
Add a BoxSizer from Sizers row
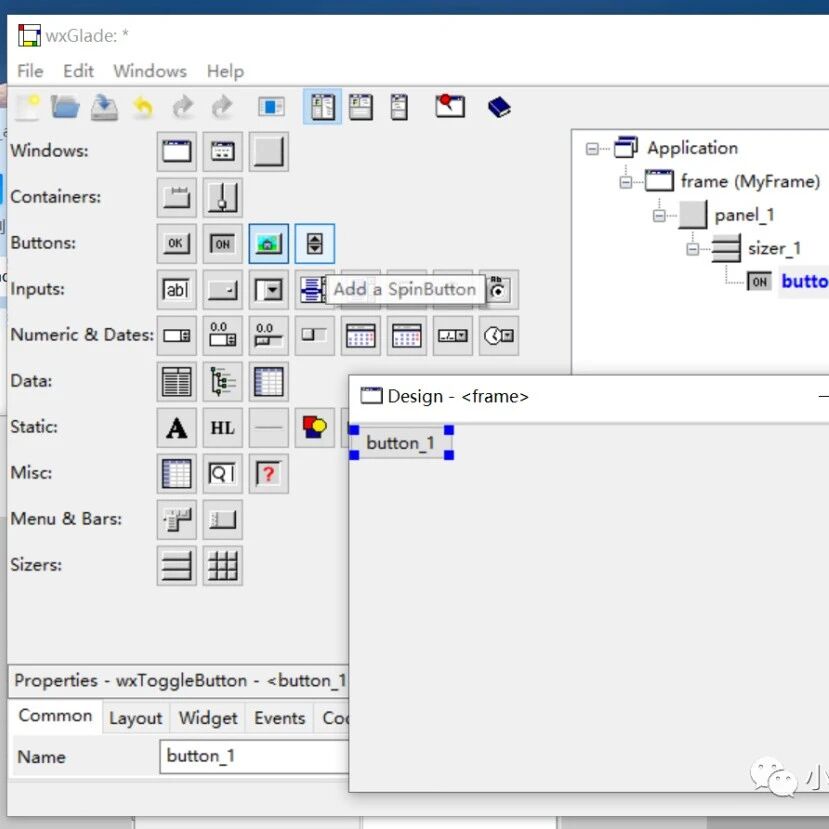(x=177, y=566)
